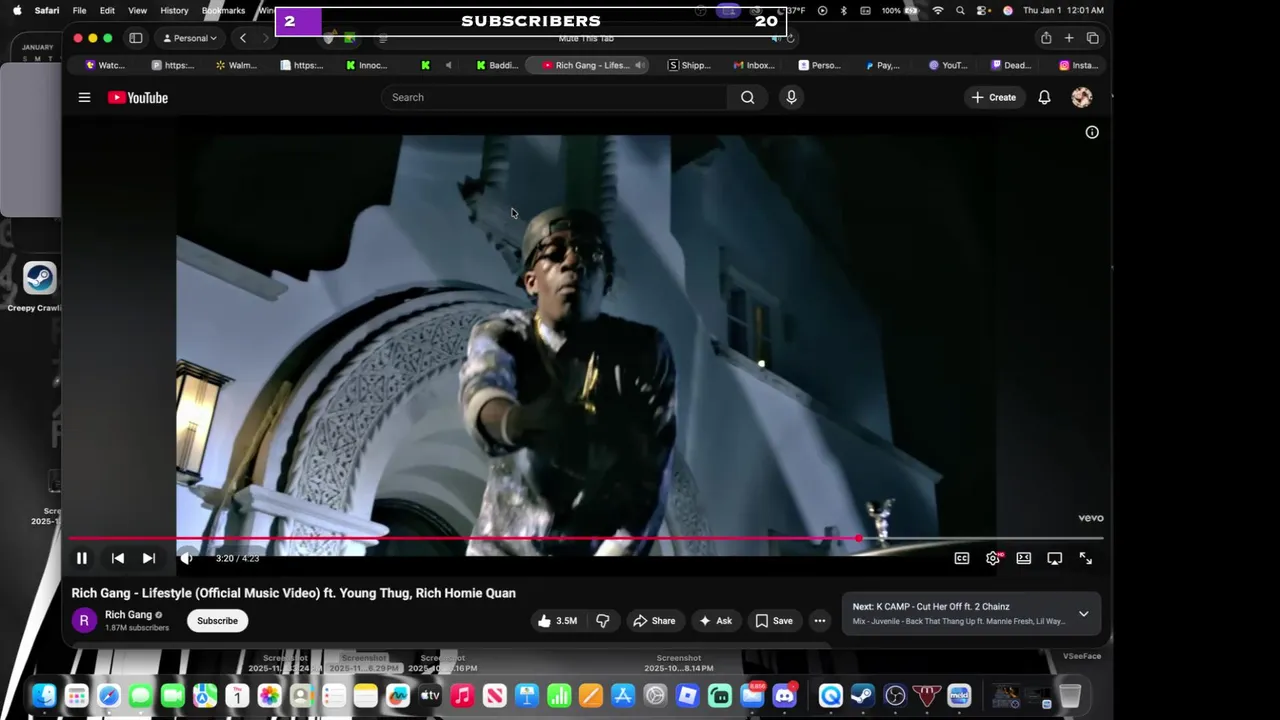The width and height of the screenshot is (1280, 720).
Task: Open the Bookmarks menu in menu bar
Action: point(223,10)
